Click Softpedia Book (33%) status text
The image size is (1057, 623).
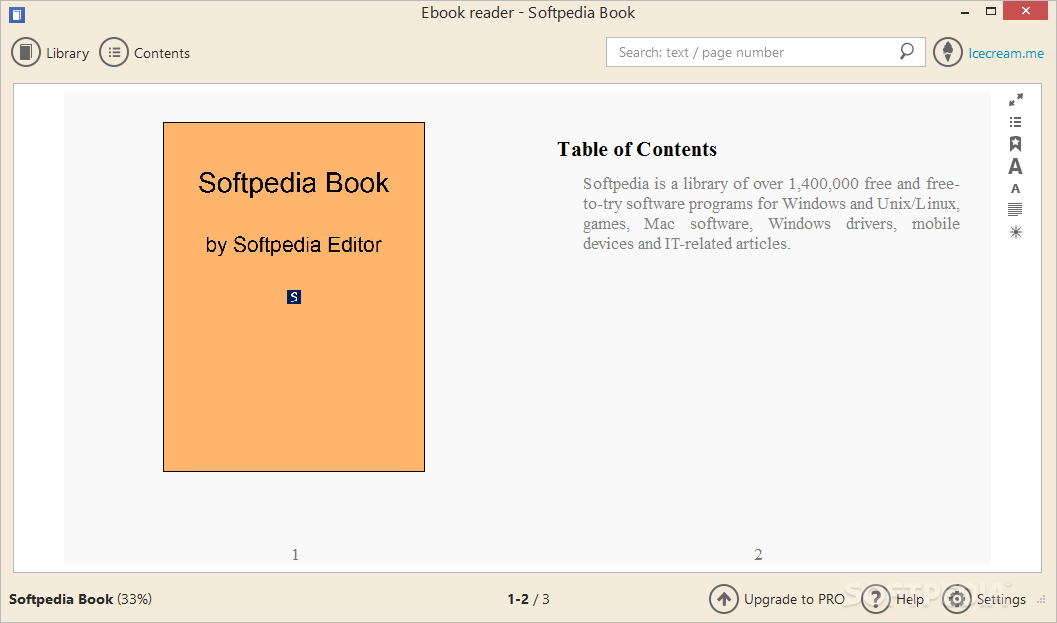[80, 599]
